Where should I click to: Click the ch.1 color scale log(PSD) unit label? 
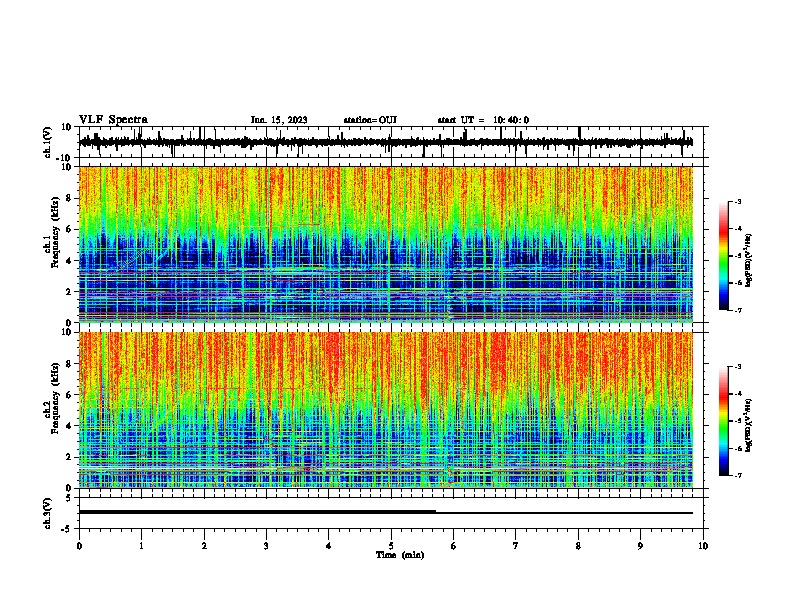click(749, 260)
